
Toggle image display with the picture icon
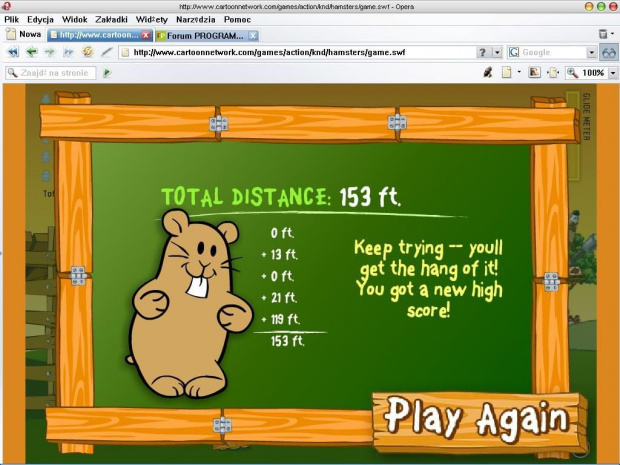pos(534,73)
